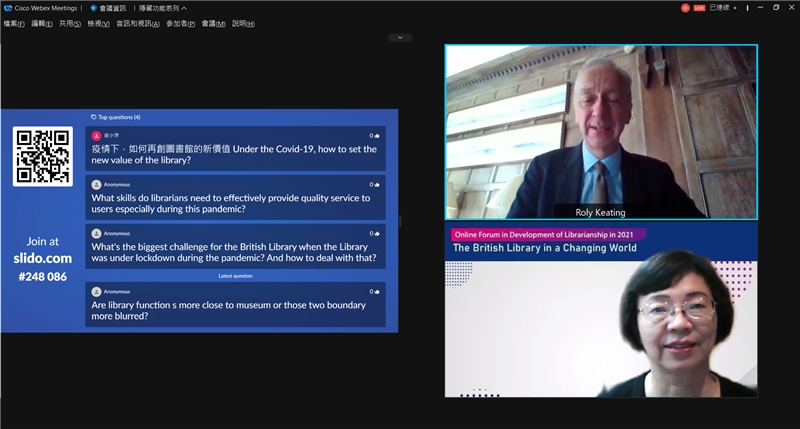
Task: Click the Latest question divider label
Action: (235, 276)
